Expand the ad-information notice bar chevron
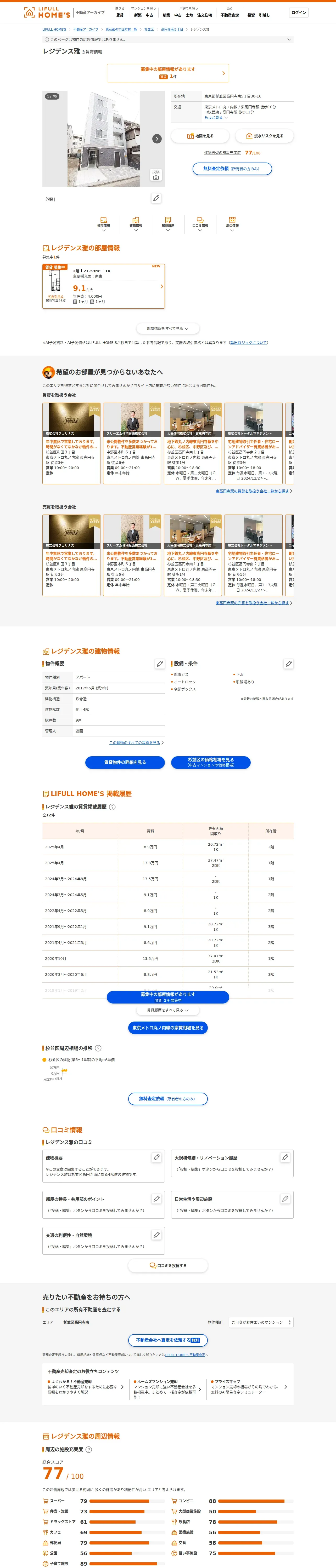The image size is (336, 1568). point(289,39)
